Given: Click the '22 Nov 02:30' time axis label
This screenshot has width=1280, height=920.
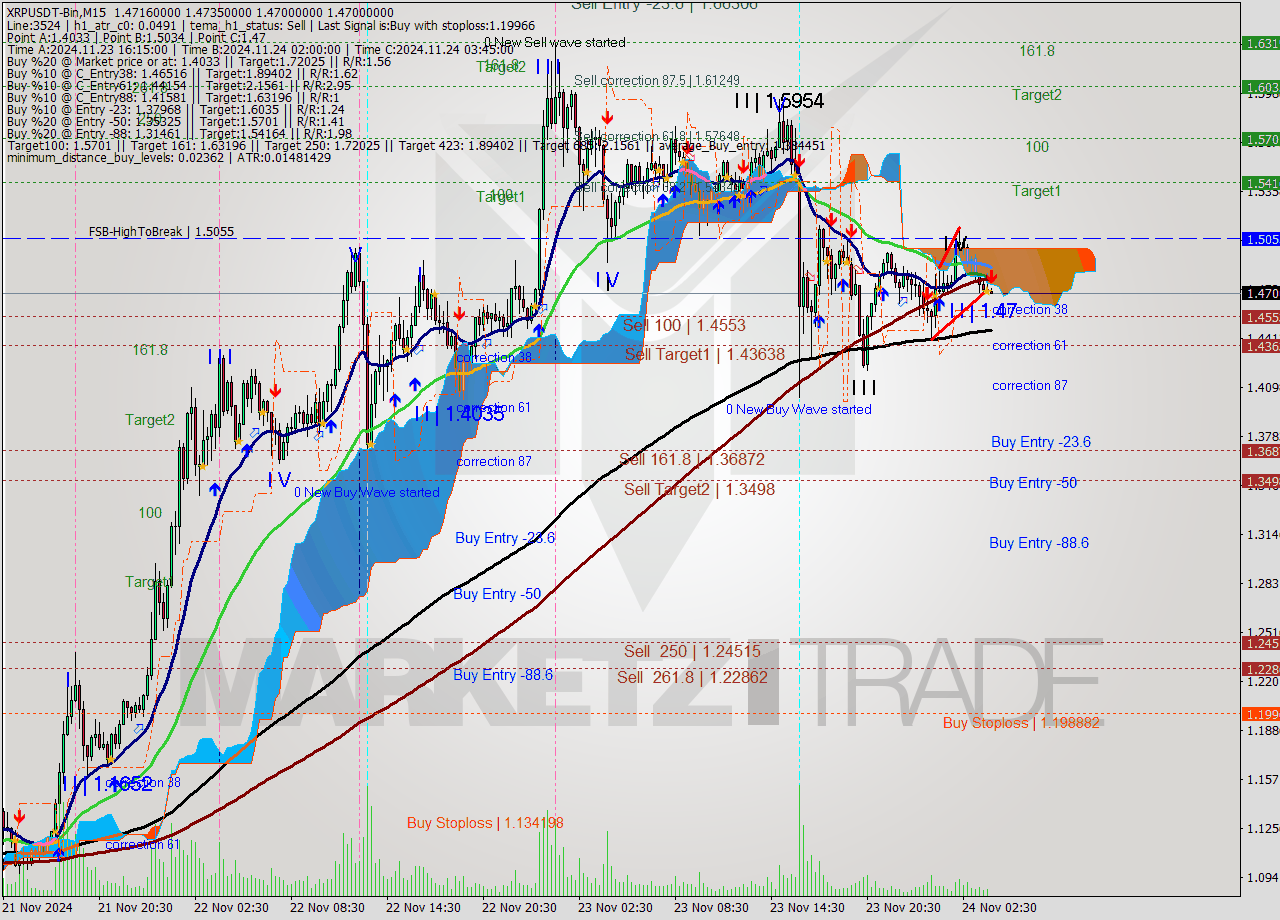Looking at the screenshot, I should pos(231,907).
